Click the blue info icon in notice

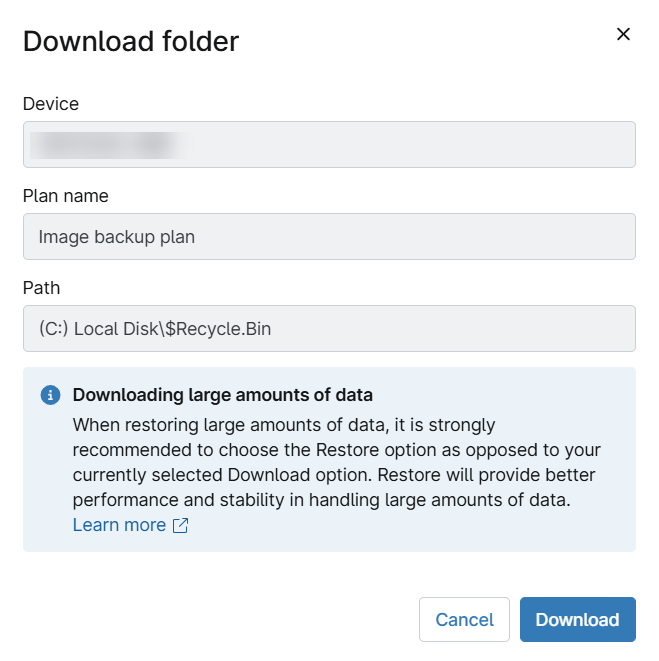[50, 395]
